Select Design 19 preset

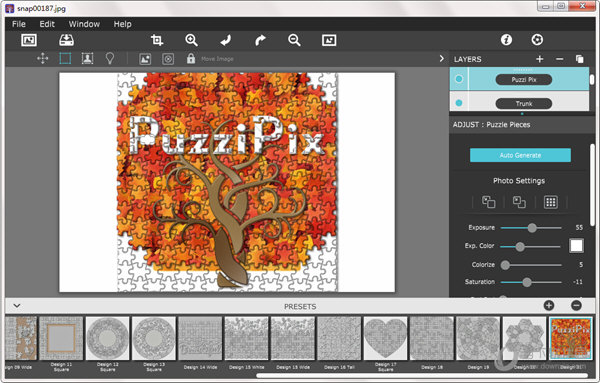click(x=478, y=338)
